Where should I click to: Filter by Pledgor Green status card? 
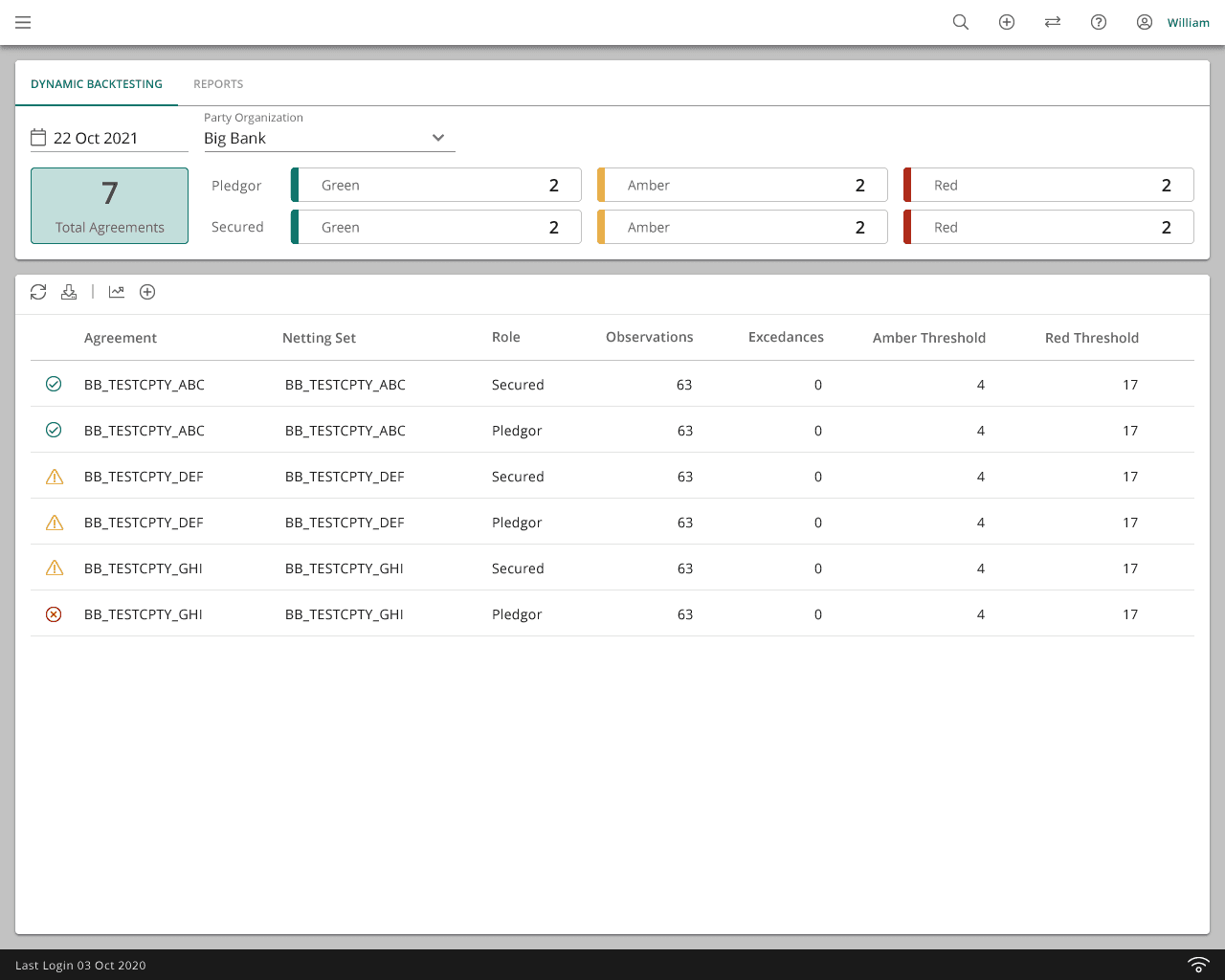coord(436,185)
